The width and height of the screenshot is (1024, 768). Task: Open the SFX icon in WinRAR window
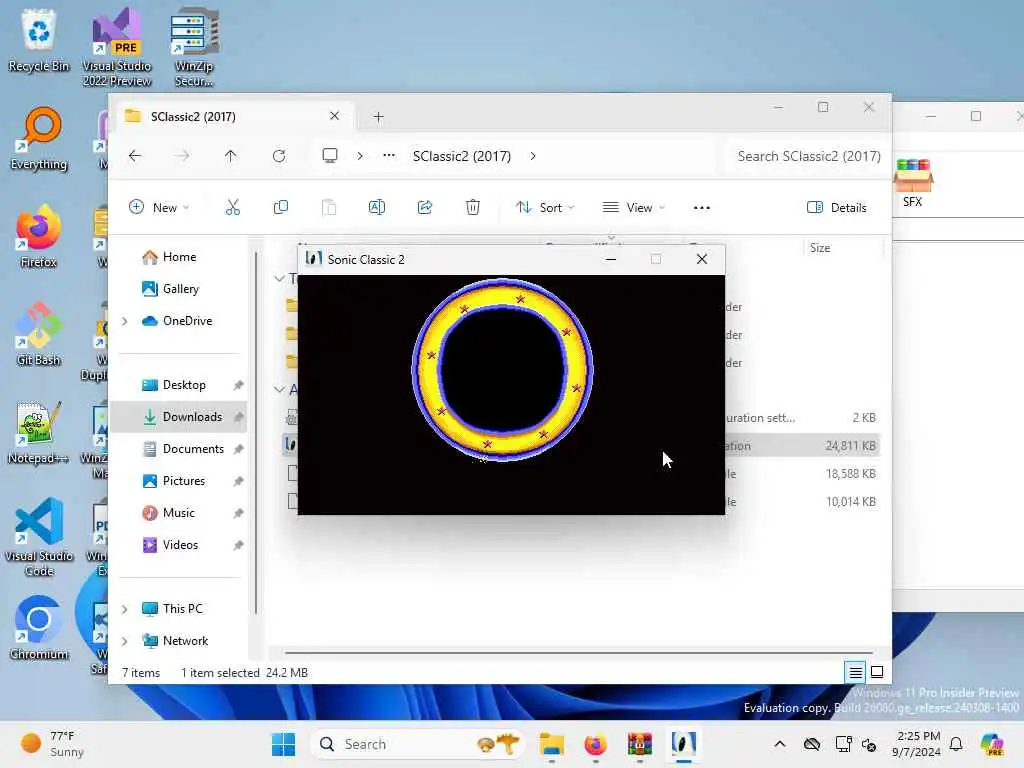pyautogui.click(x=912, y=183)
